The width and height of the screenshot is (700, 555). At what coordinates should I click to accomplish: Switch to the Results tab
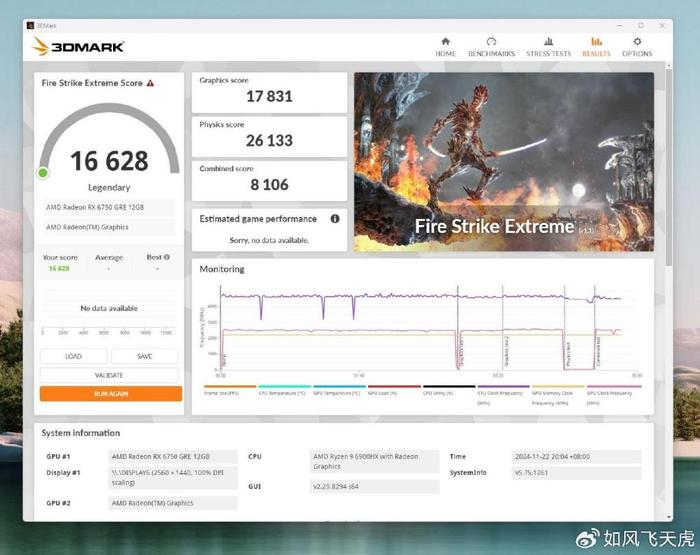pos(596,47)
